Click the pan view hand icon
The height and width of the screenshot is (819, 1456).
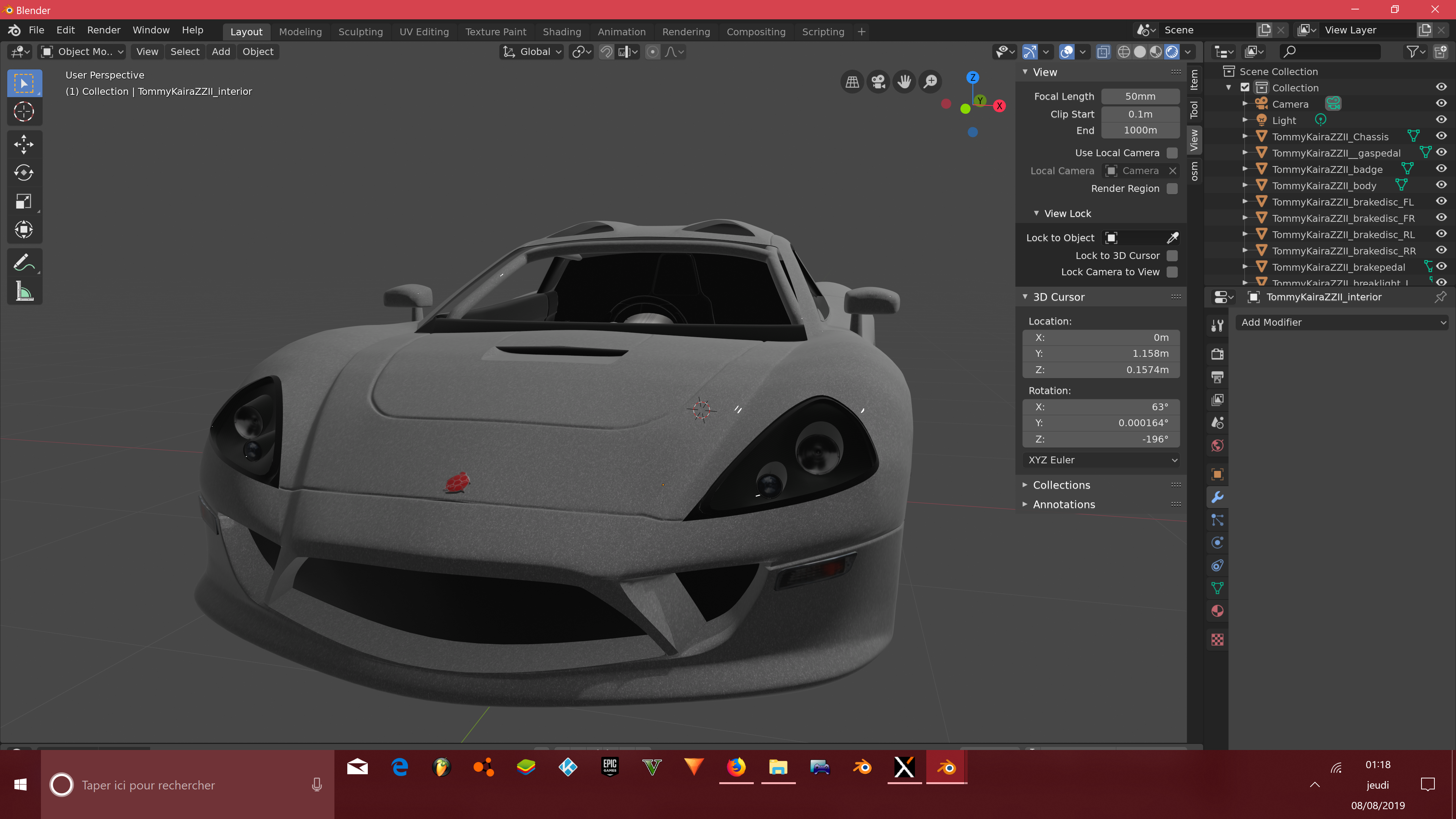(x=904, y=83)
